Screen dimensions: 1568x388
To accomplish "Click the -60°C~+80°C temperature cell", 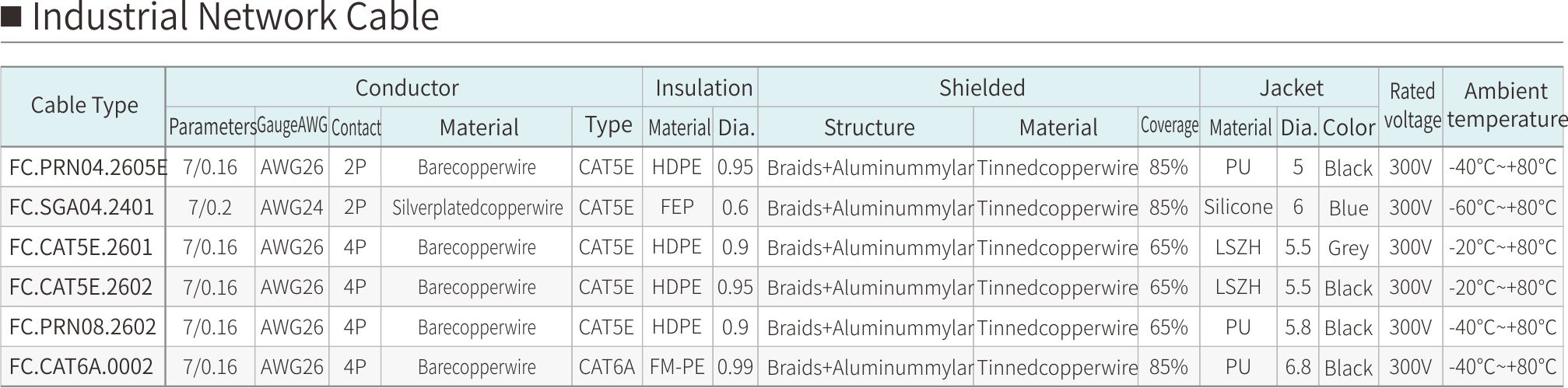I will 1502,208.
